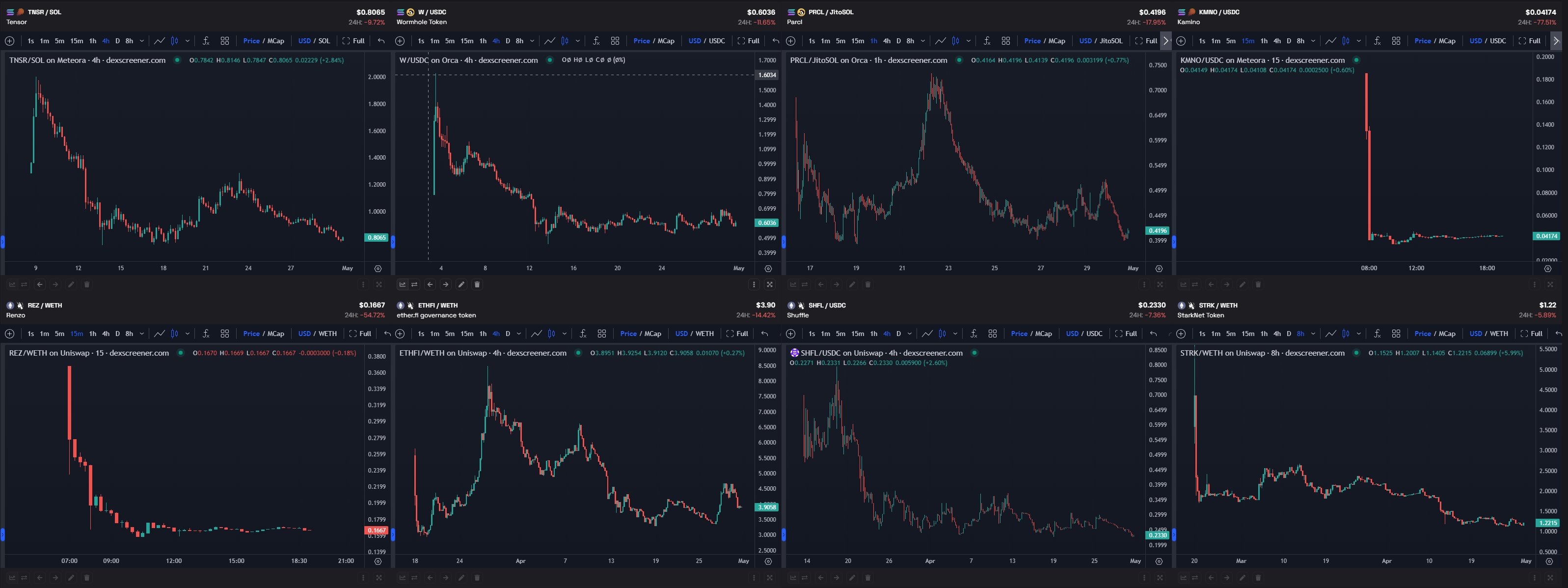This screenshot has height=588, width=1568.
Task: Expand chart type chevron in KMNO/USDC toolbar
Action: tap(1358, 41)
